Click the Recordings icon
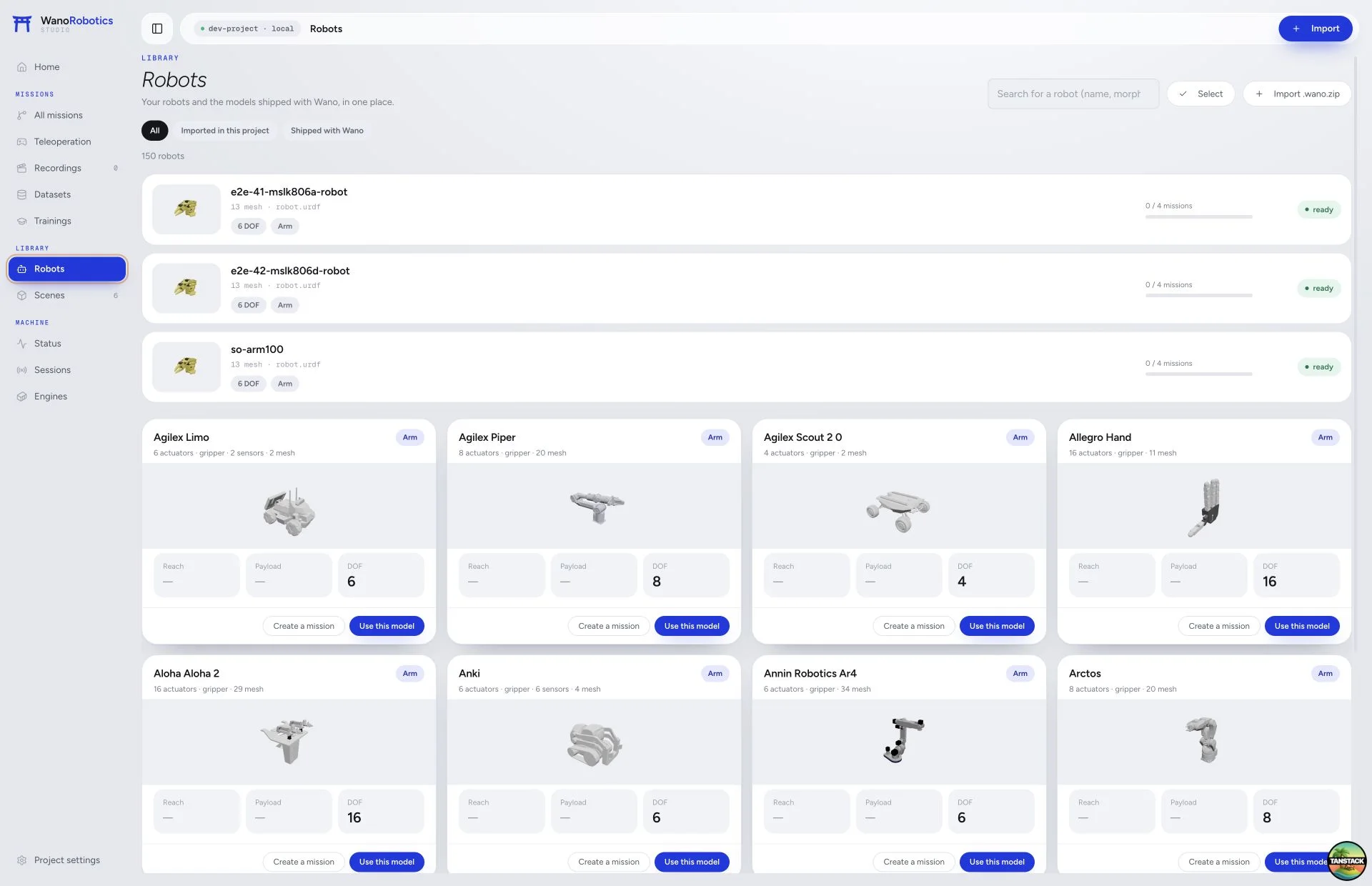The image size is (1372, 886). (x=21, y=168)
